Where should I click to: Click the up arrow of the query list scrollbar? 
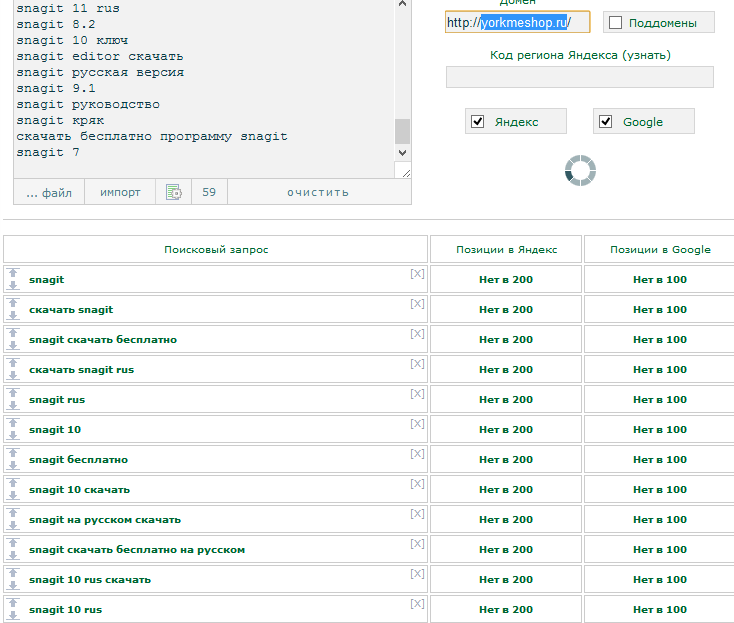[403, 3]
